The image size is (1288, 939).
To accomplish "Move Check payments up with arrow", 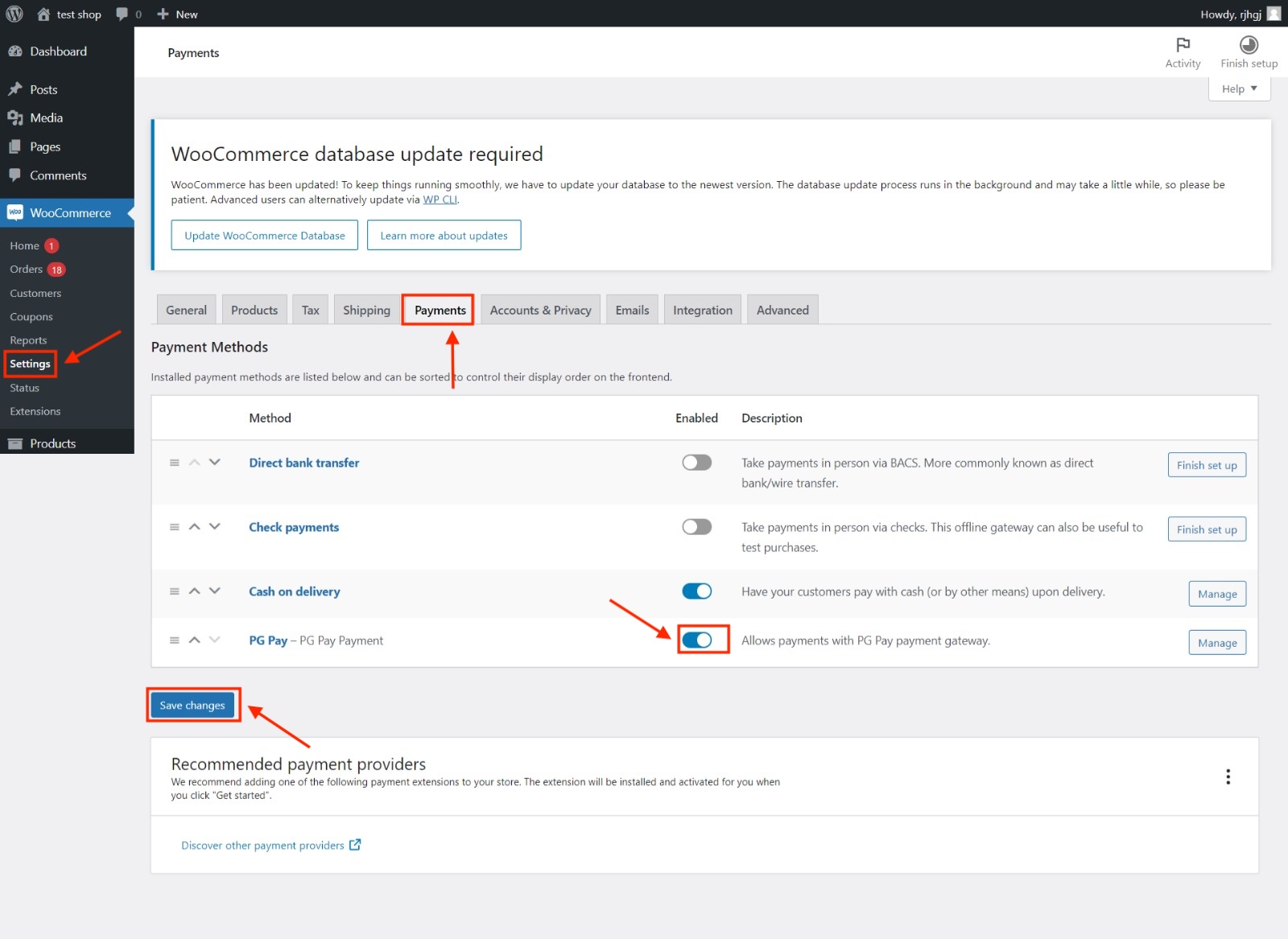I will [194, 527].
